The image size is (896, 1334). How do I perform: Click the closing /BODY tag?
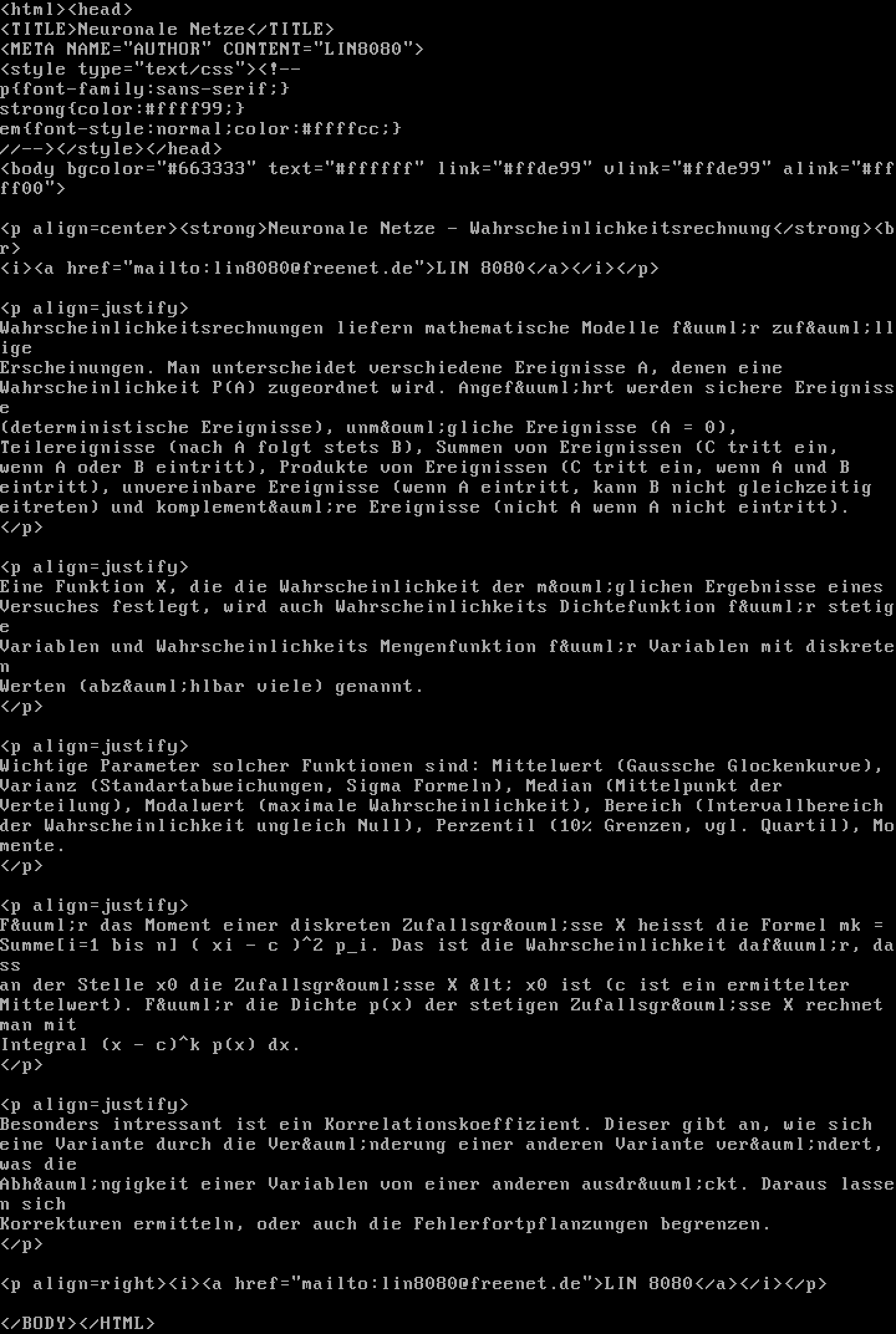coord(39,1323)
